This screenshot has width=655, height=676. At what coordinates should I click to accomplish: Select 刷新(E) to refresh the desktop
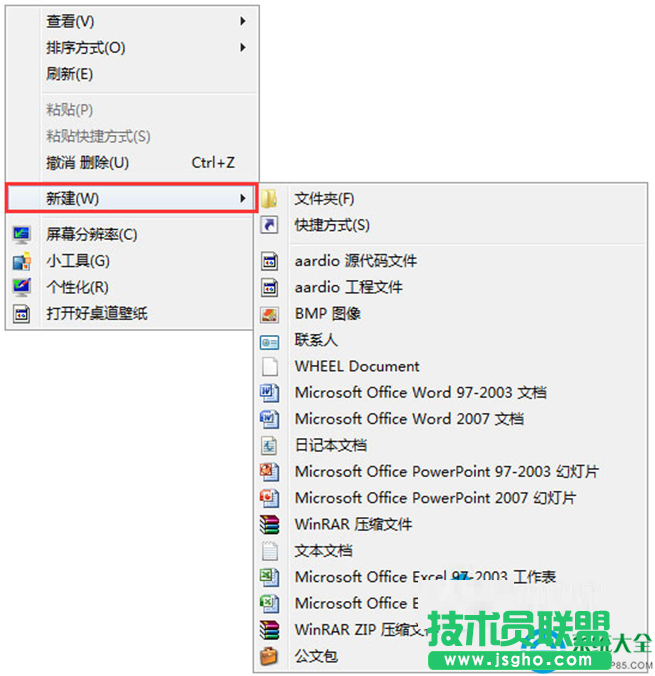coord(69,74)
